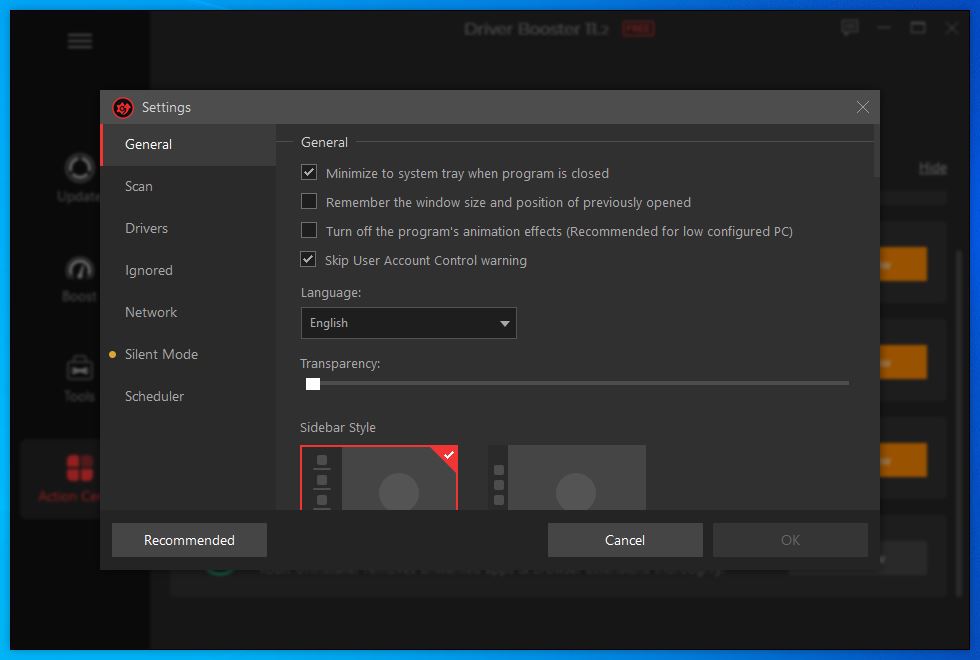Click the OK button
This screenshot has width=980, height=660.
(790, 540)
